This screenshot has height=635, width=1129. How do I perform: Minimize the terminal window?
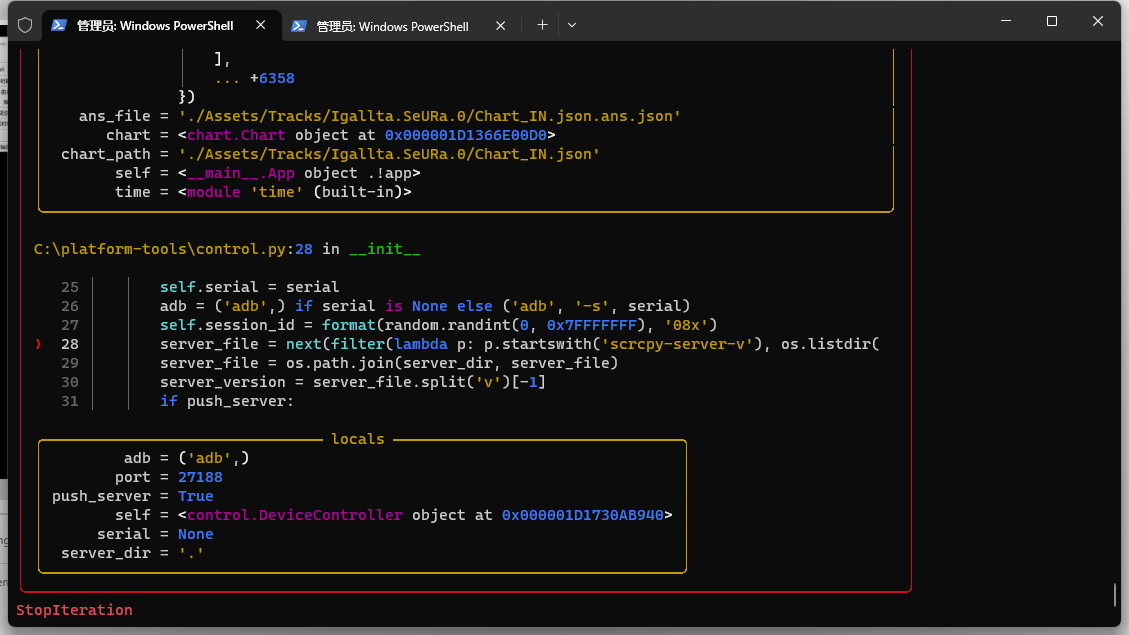click(x=1006, y=21)
